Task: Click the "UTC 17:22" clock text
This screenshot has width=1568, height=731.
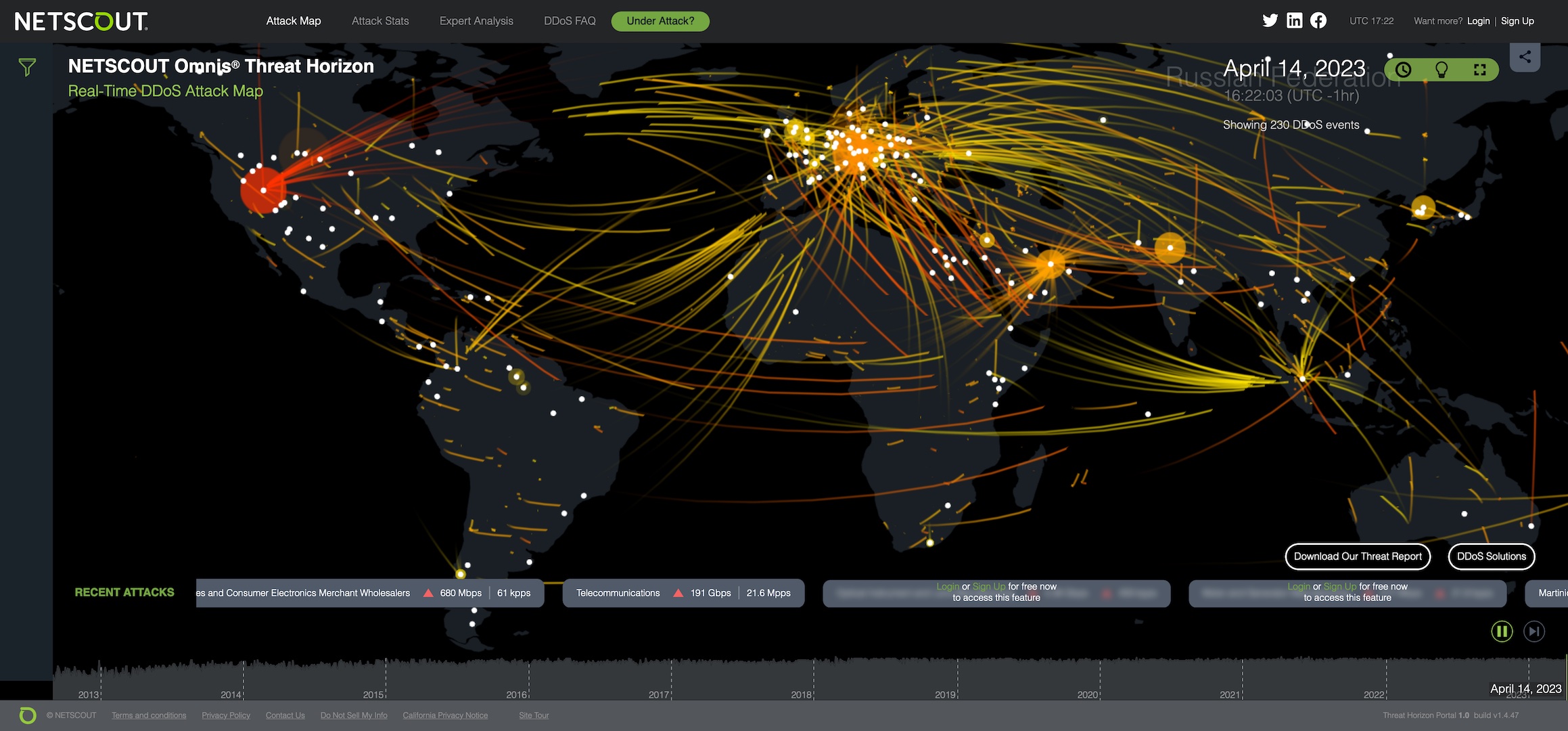Action: click(1372, 21)
